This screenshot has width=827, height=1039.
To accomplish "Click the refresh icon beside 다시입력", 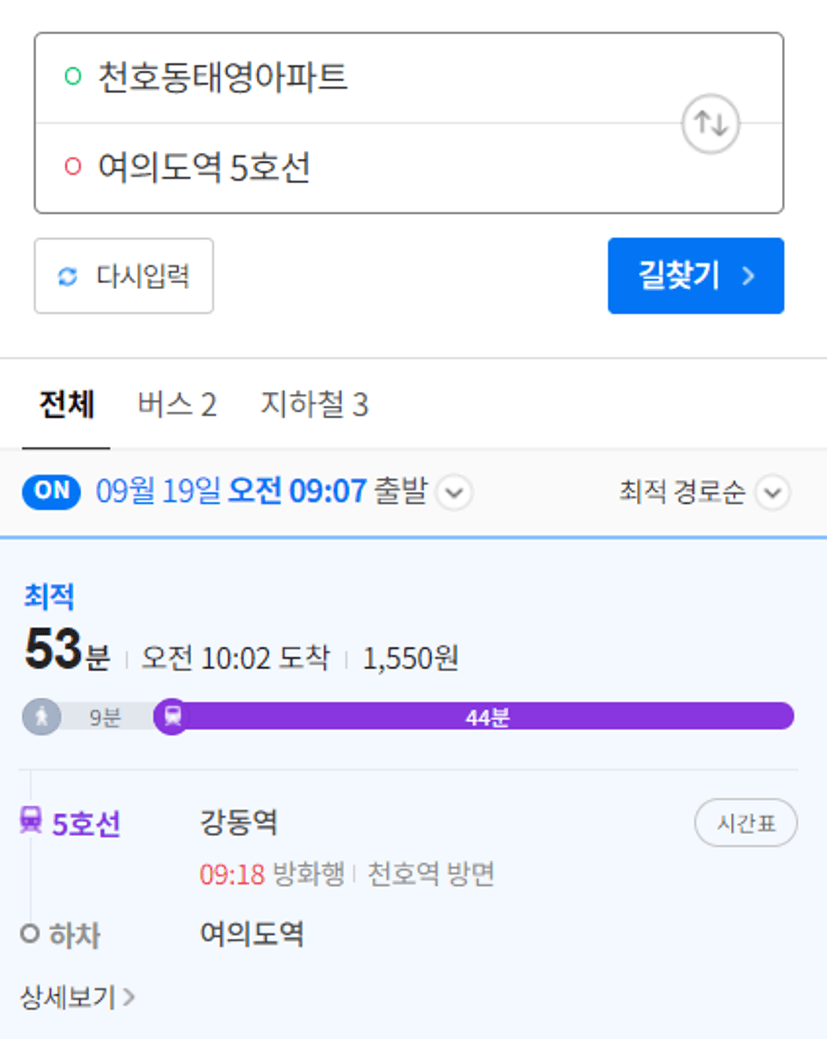I will pos(67,277).
